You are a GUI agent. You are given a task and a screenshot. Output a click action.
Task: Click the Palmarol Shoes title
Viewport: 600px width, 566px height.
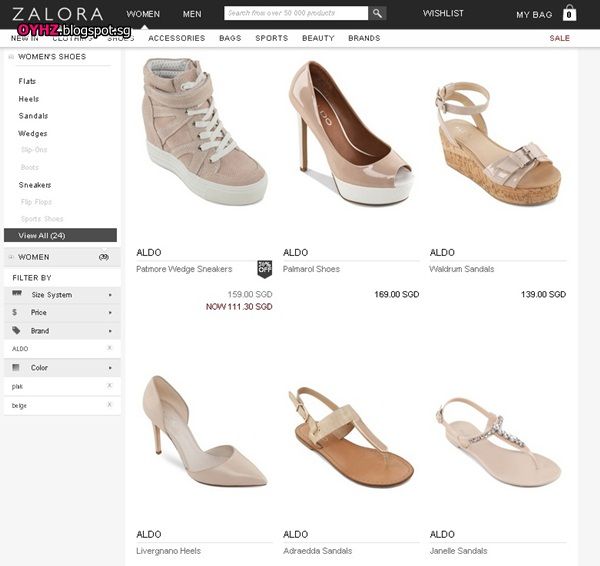click(311, 269)
